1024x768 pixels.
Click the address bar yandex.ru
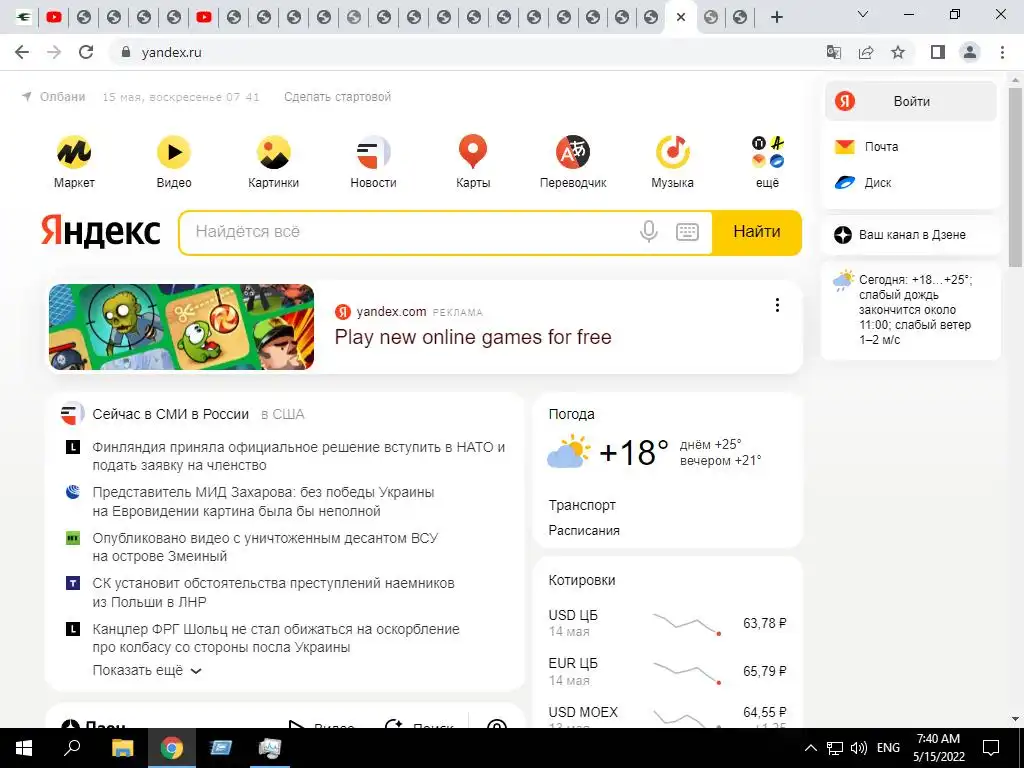(171, 52)
